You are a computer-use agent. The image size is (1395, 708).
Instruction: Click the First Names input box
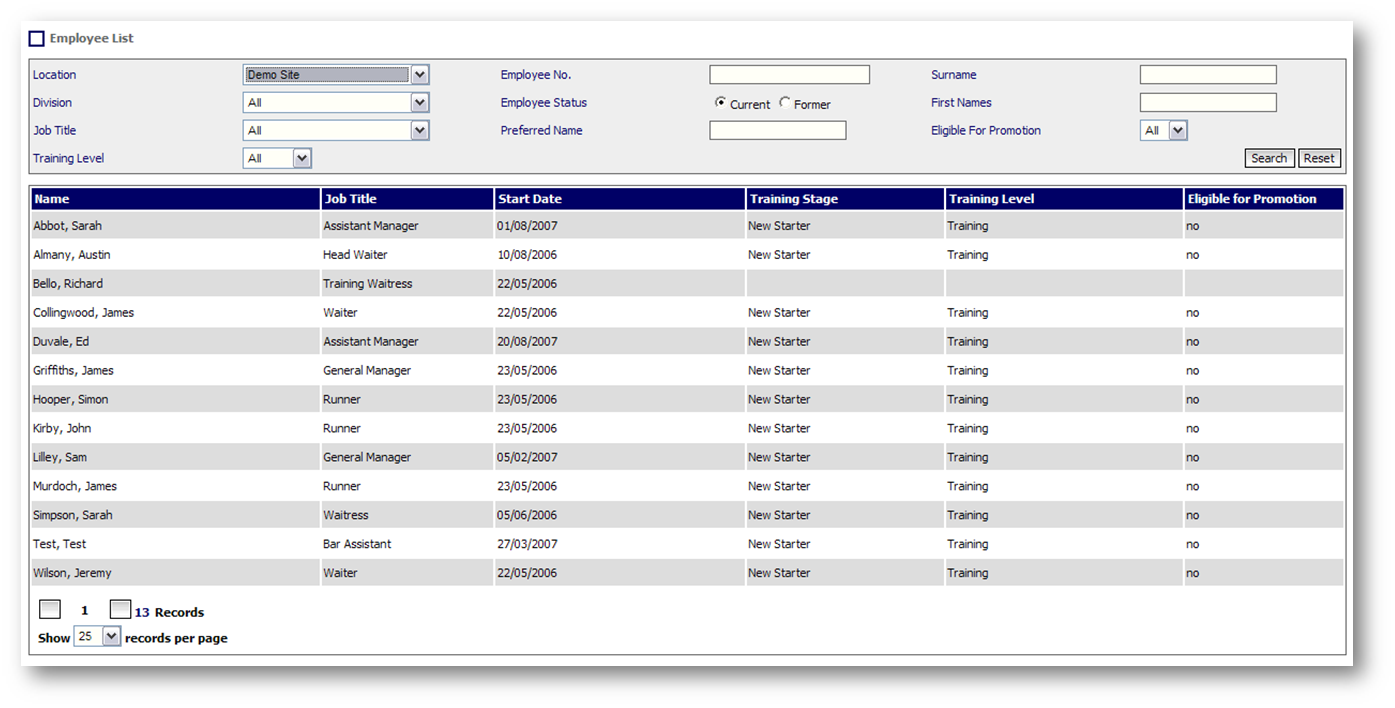coord(1208,103)
